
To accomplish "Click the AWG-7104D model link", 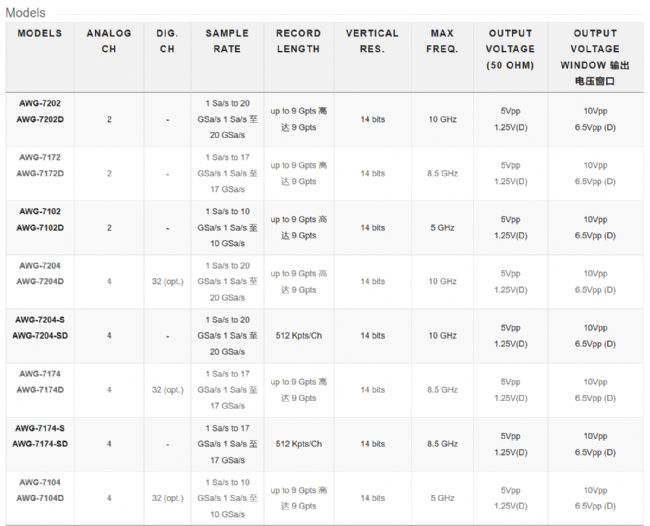I will coord(40,498).
